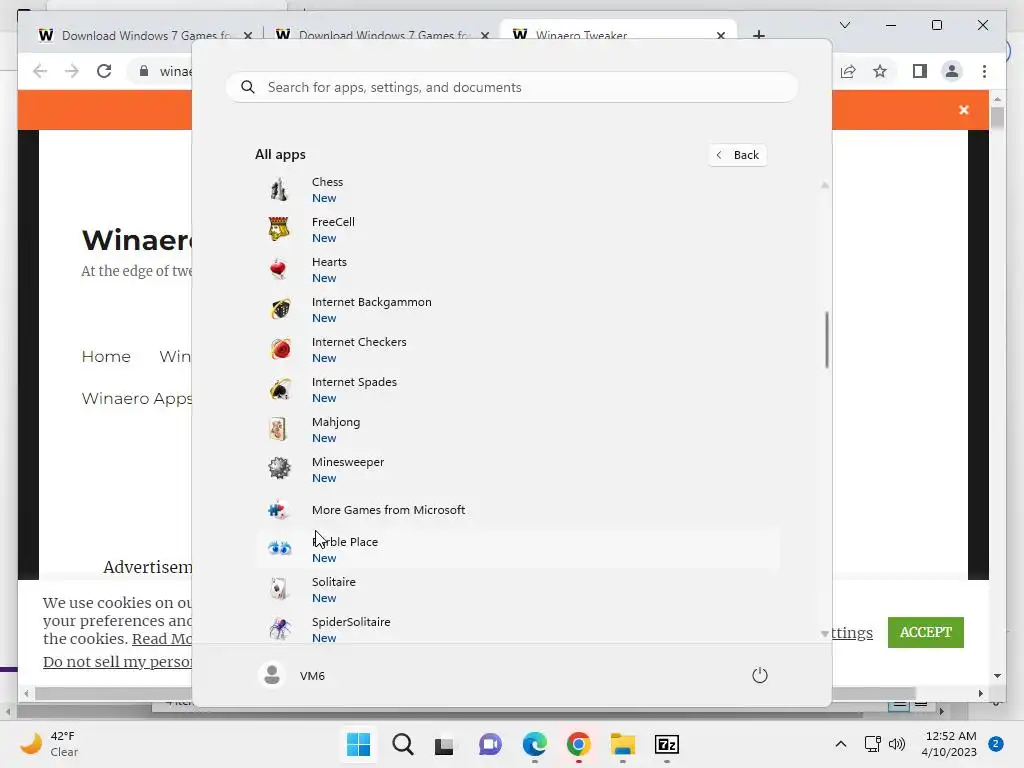Expand the tab search chevron in Chrome
This screenshot has width=1024, height=768.
[x=844, y=25]
